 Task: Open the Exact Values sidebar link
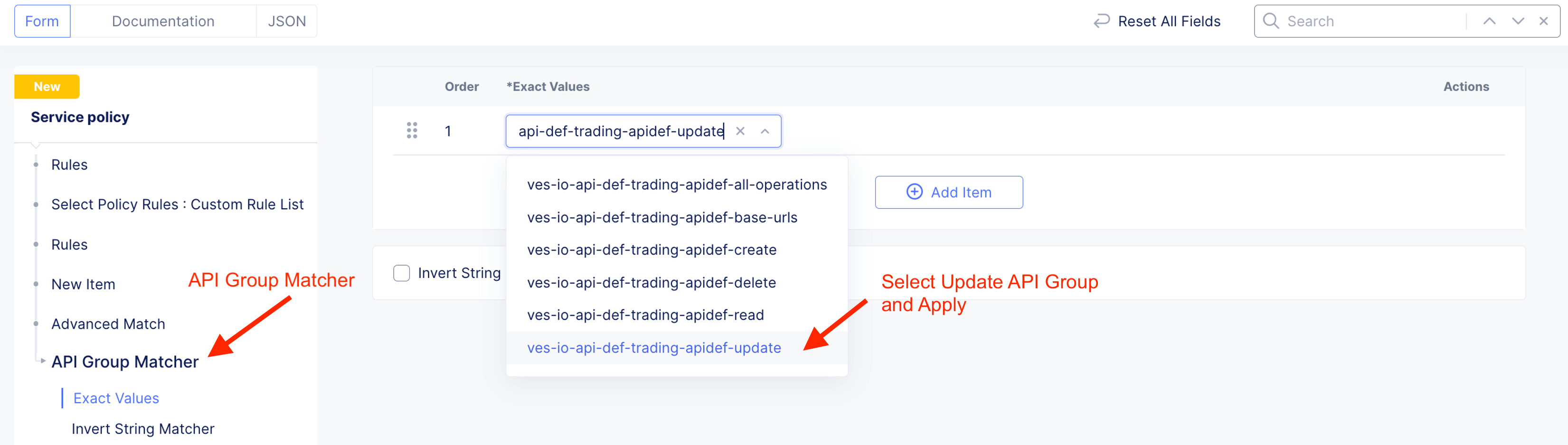click(116, 398)
